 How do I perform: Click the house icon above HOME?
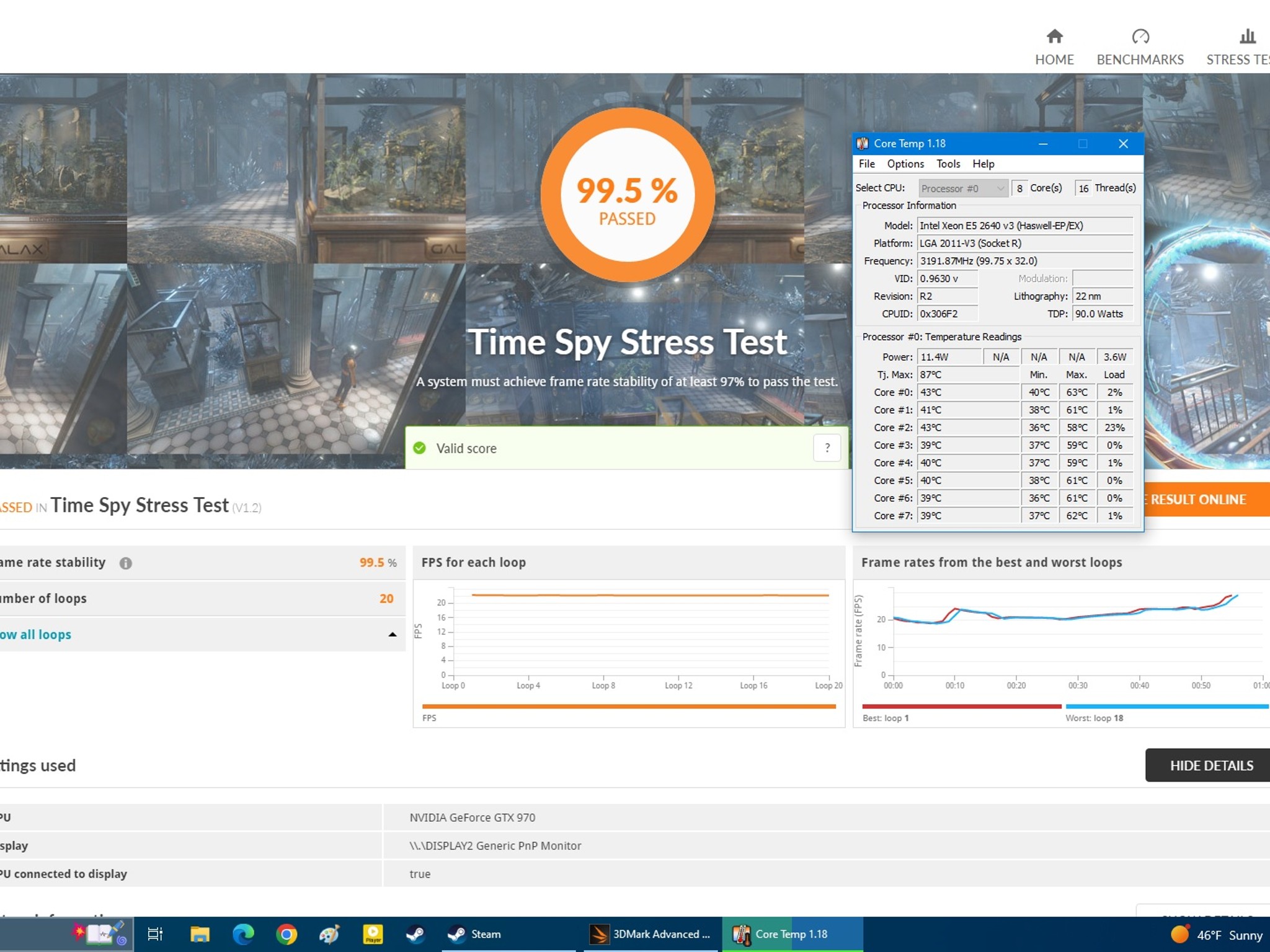1054,37
